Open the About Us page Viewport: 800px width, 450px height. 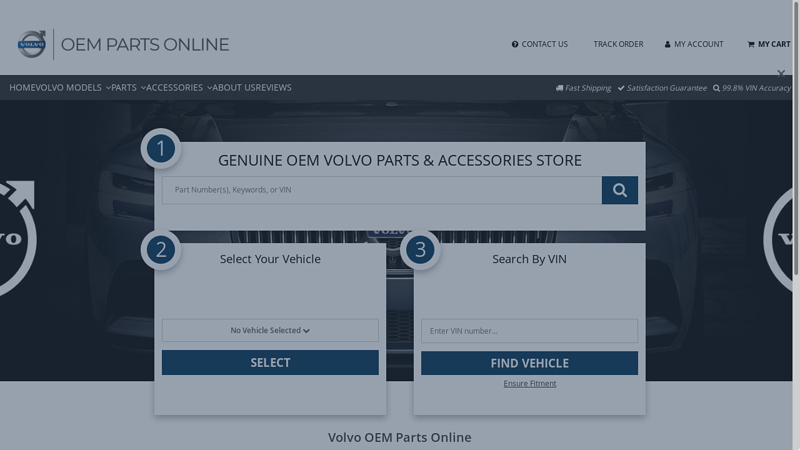(235, 88)
